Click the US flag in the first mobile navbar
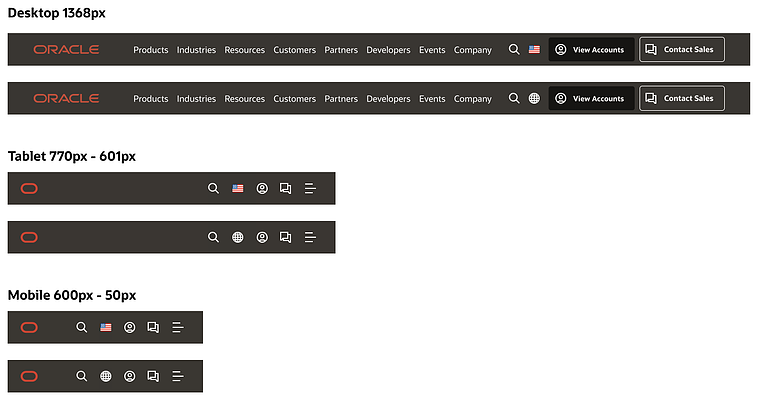Screen dimensions: 759x399 tap(106, 327)
